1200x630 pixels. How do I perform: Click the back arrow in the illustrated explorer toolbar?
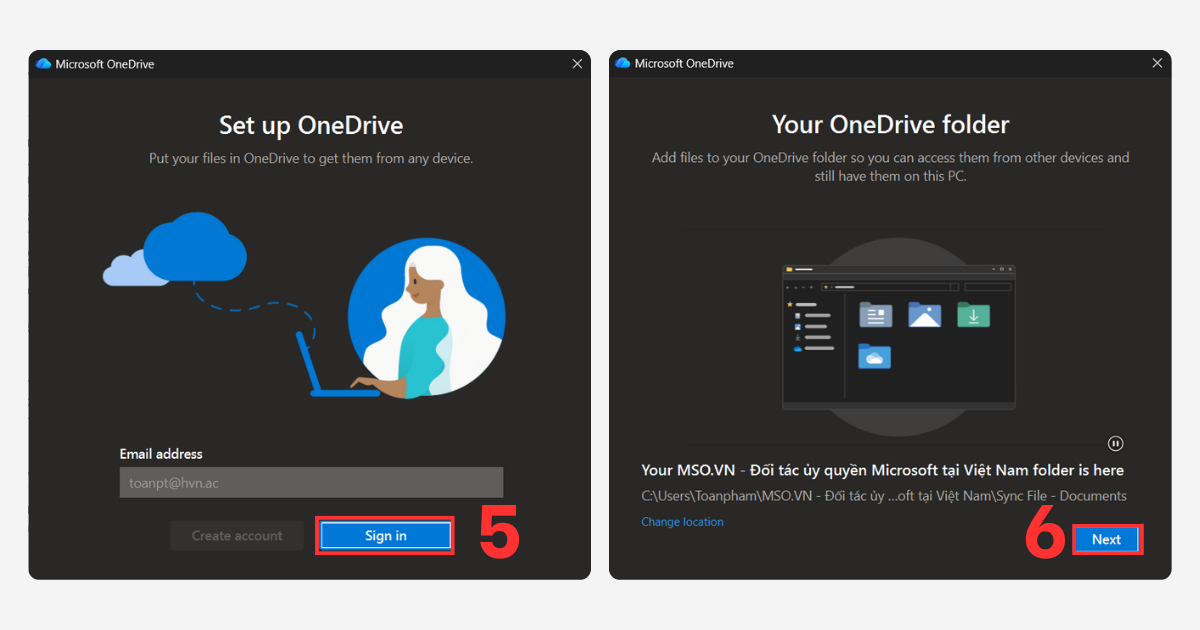pyautogui.click(x=787, y=287)
